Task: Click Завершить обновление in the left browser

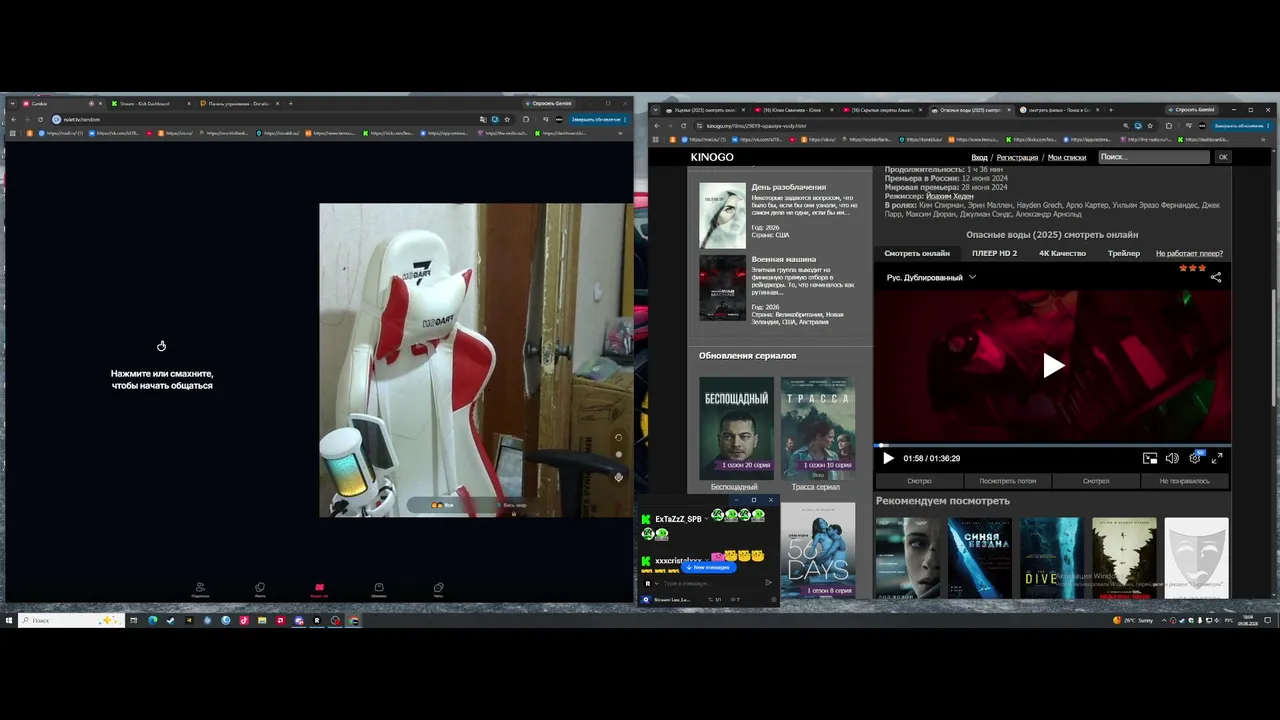Action: [597, 119]
